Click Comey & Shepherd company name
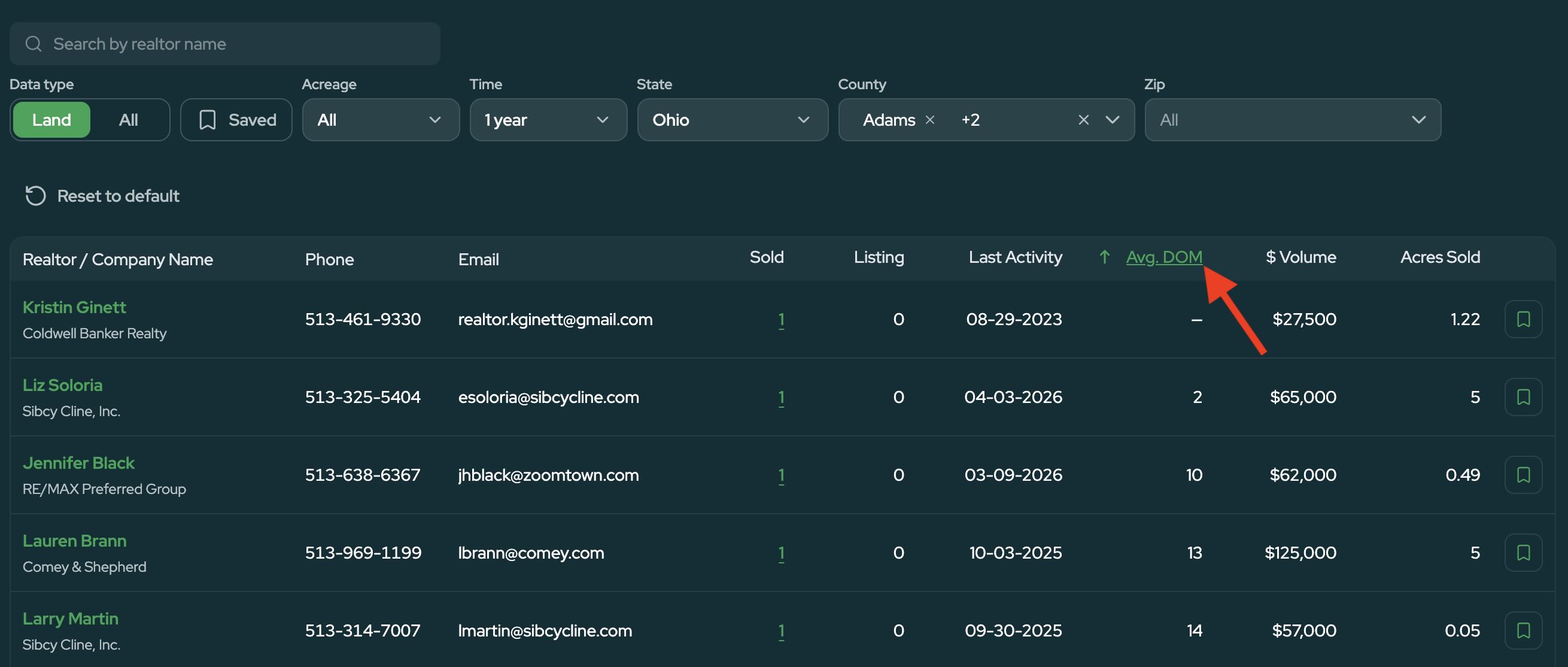The width and height of the screenshot is (1568, 667). [84, 567]
